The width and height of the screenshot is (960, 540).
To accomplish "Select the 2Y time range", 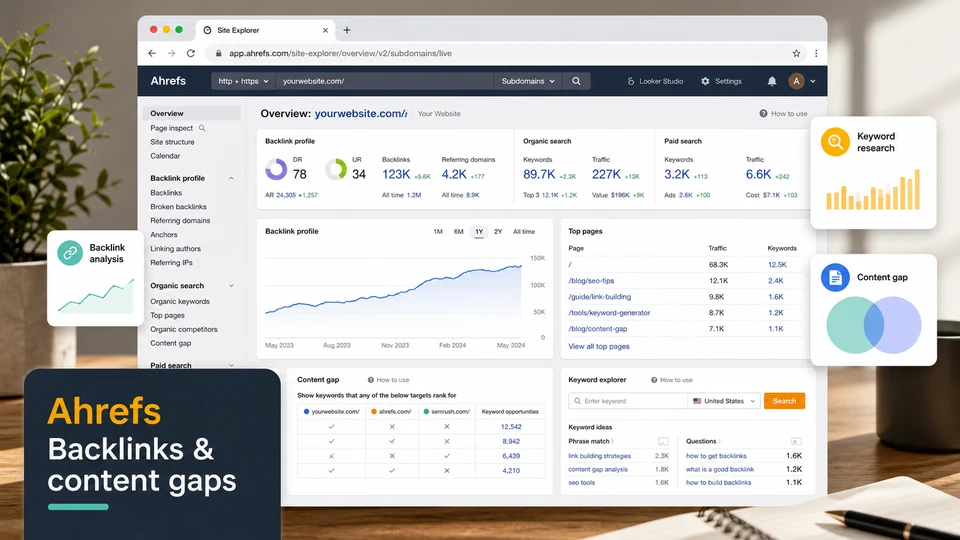I will click(498, 231).
